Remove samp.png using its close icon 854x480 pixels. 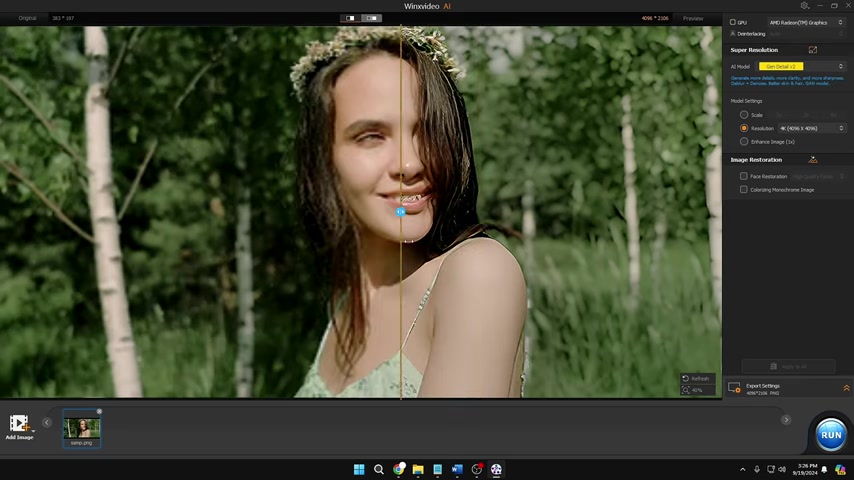99,412
